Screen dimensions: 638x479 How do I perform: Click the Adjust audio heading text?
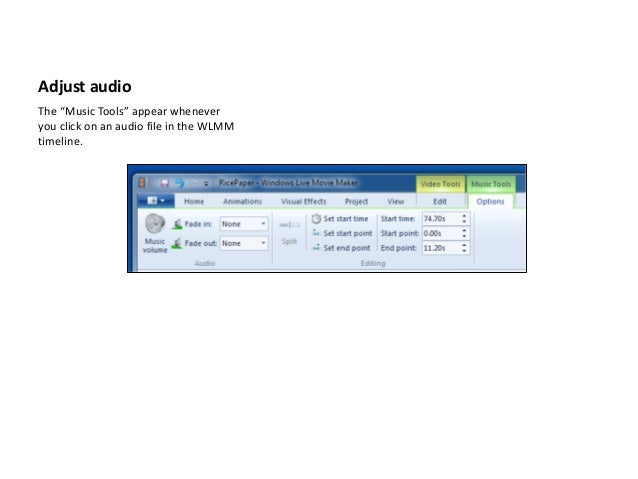tap(85, 87)
